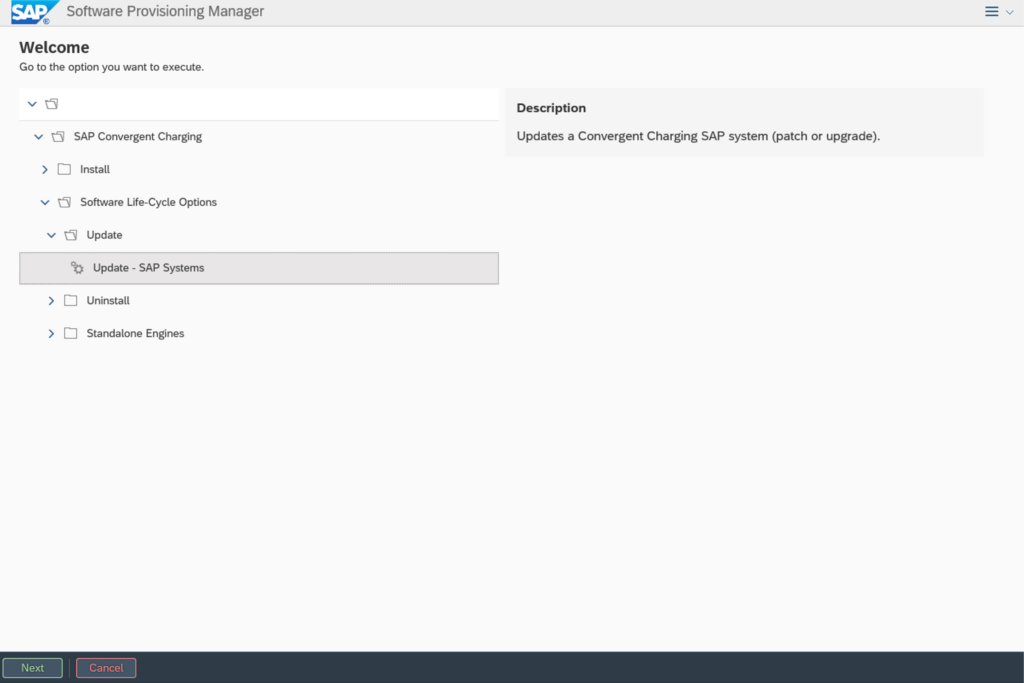Select the Update - SAP Systems option
Image resolution: width=1024 pixels, height=683 pixels.
coord(259,268)
